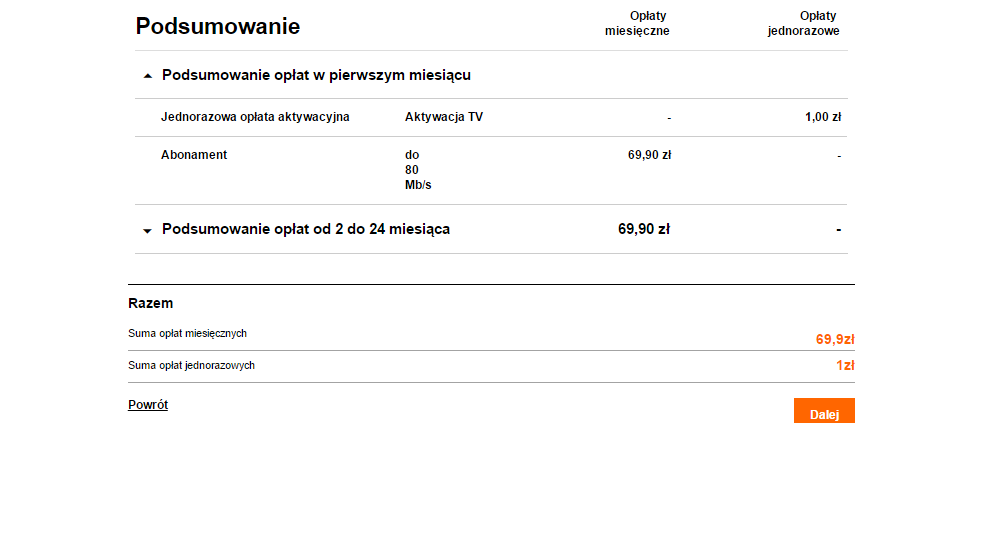Screen dimensions: 984x536
Task: Click the 69,90 zł amount in Abonament row
Action: pyautogui.click(x=649, y=155)
